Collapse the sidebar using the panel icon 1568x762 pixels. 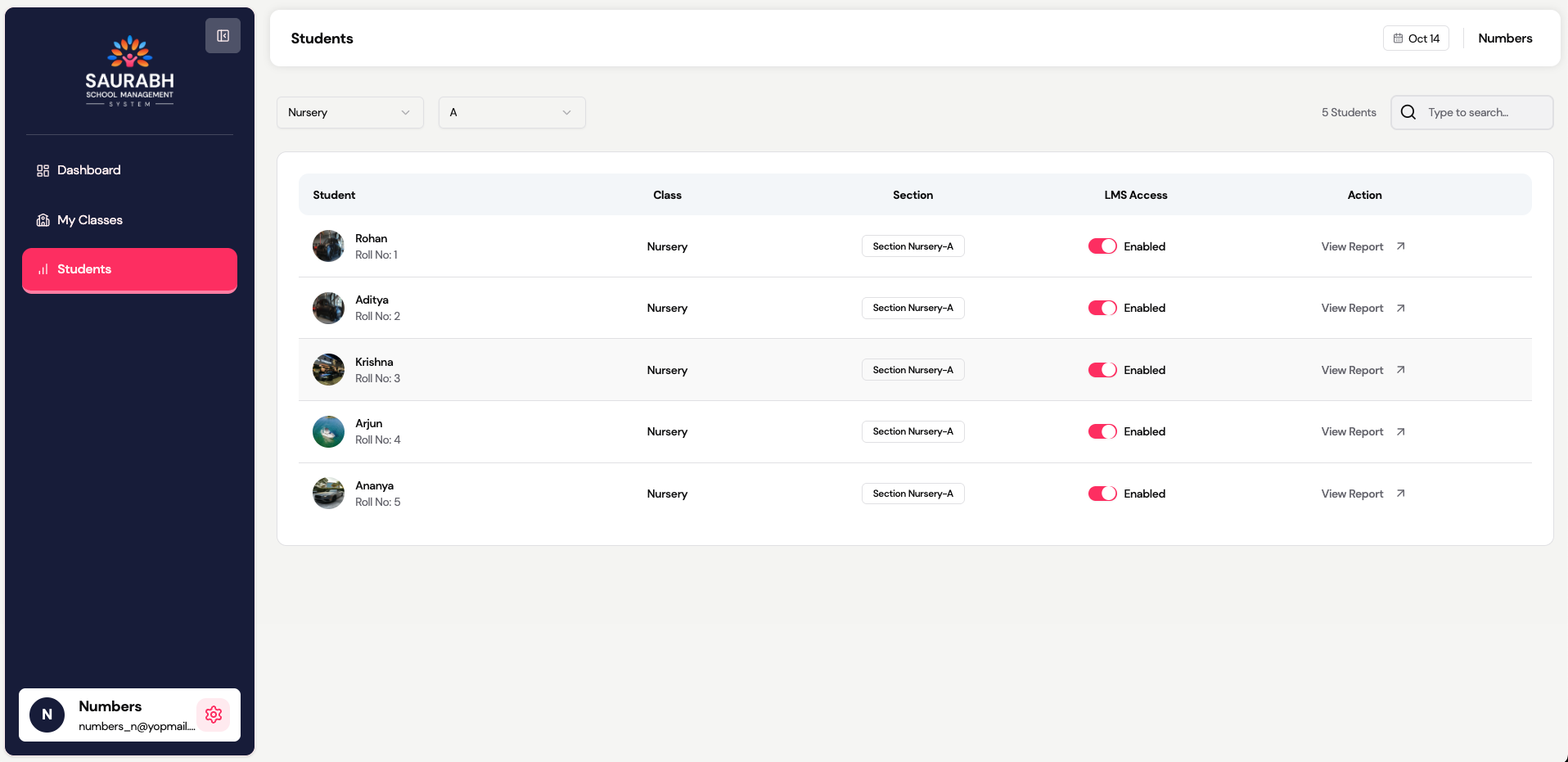coord(223,36)
